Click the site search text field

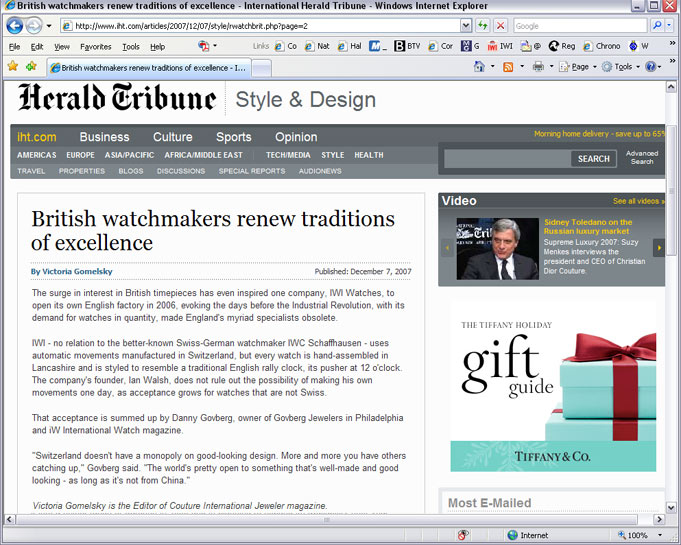pos(507,159)
